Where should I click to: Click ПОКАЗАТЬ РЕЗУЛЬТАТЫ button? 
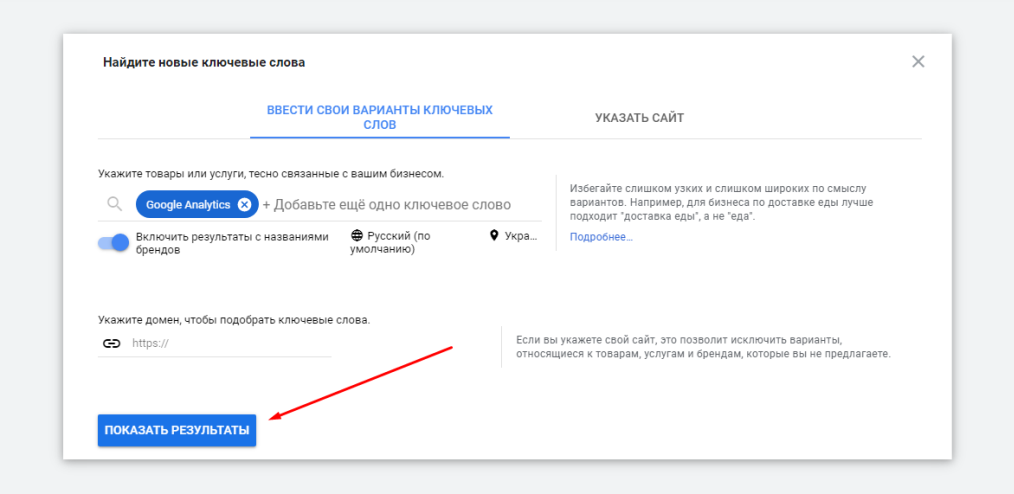coord(177,430)
